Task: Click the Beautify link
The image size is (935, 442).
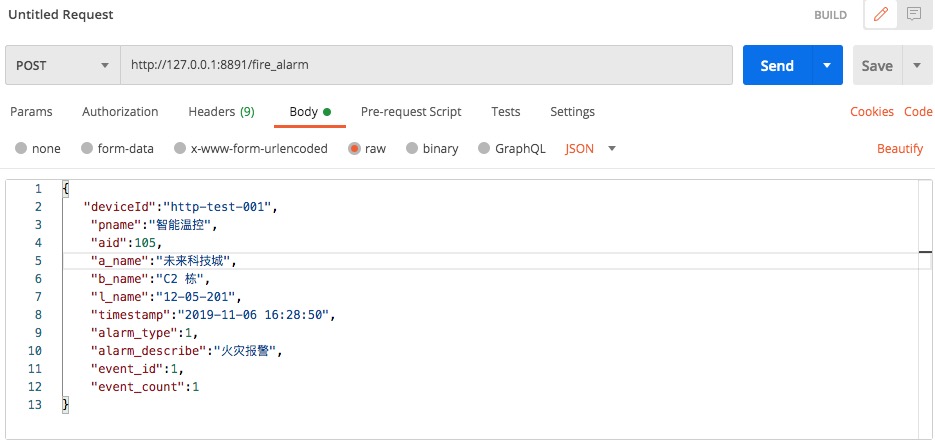Action: tap(900, 149)
